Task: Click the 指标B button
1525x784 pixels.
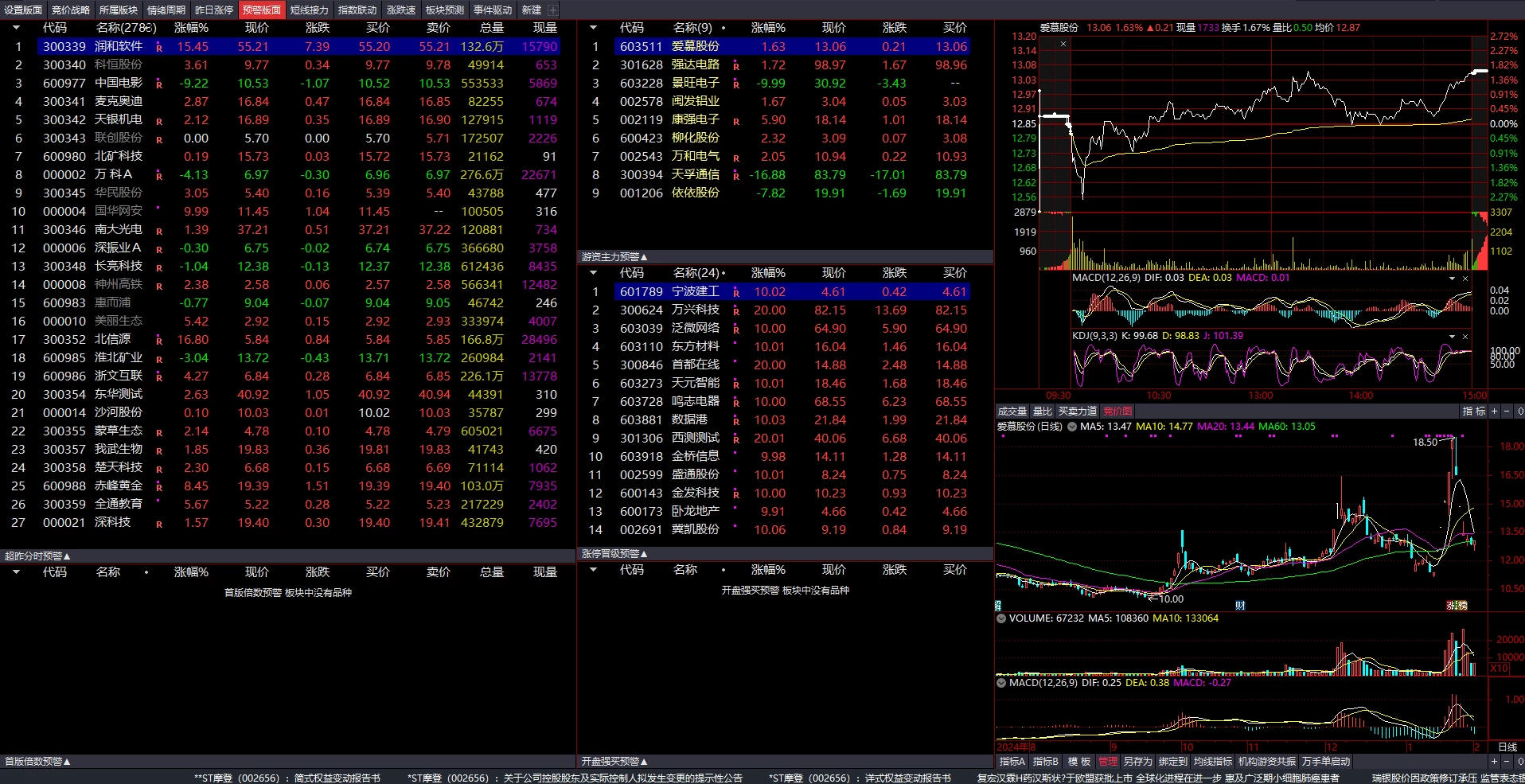Action: coord(1046,762)
